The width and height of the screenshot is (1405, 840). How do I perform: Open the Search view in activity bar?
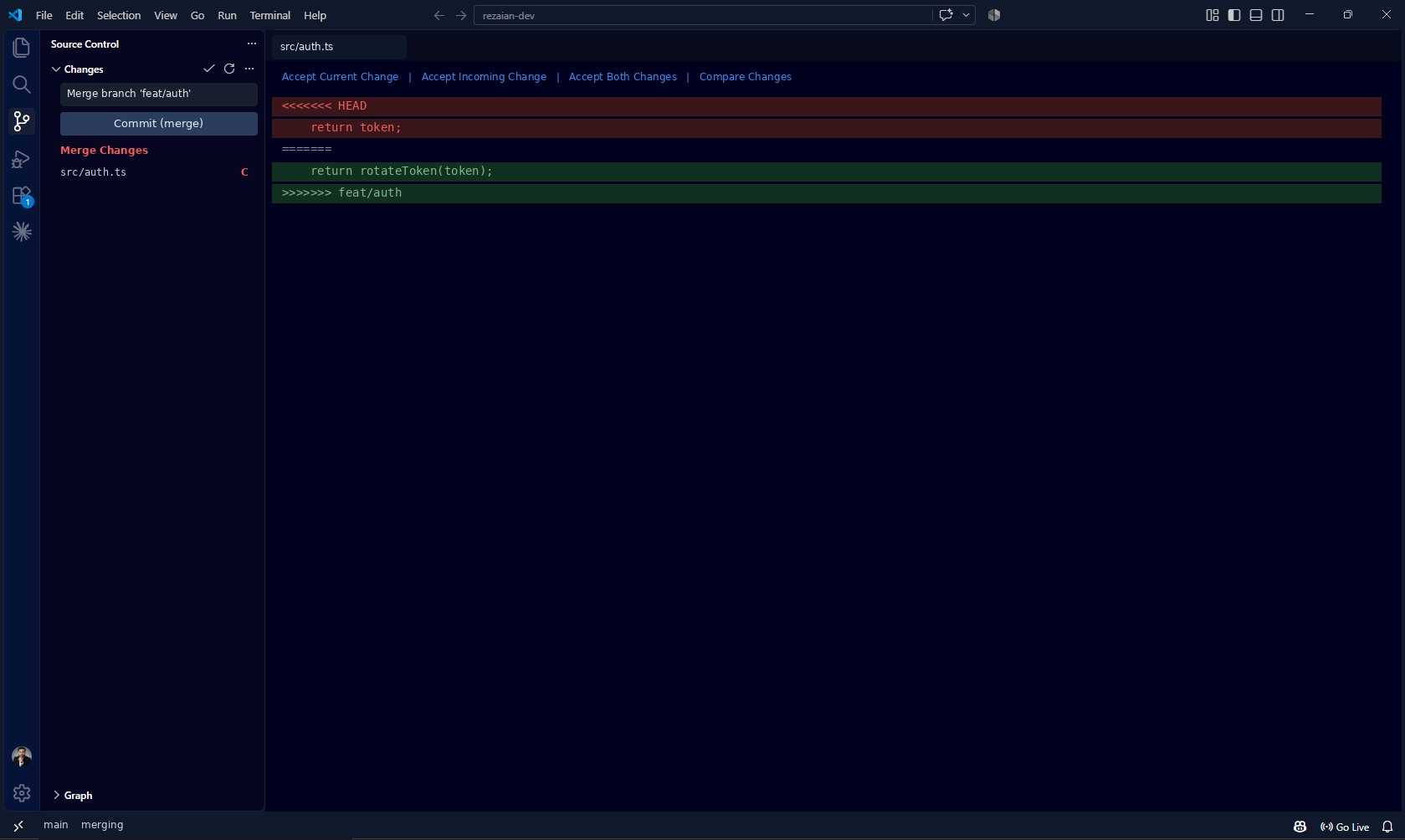pos(22,85)
